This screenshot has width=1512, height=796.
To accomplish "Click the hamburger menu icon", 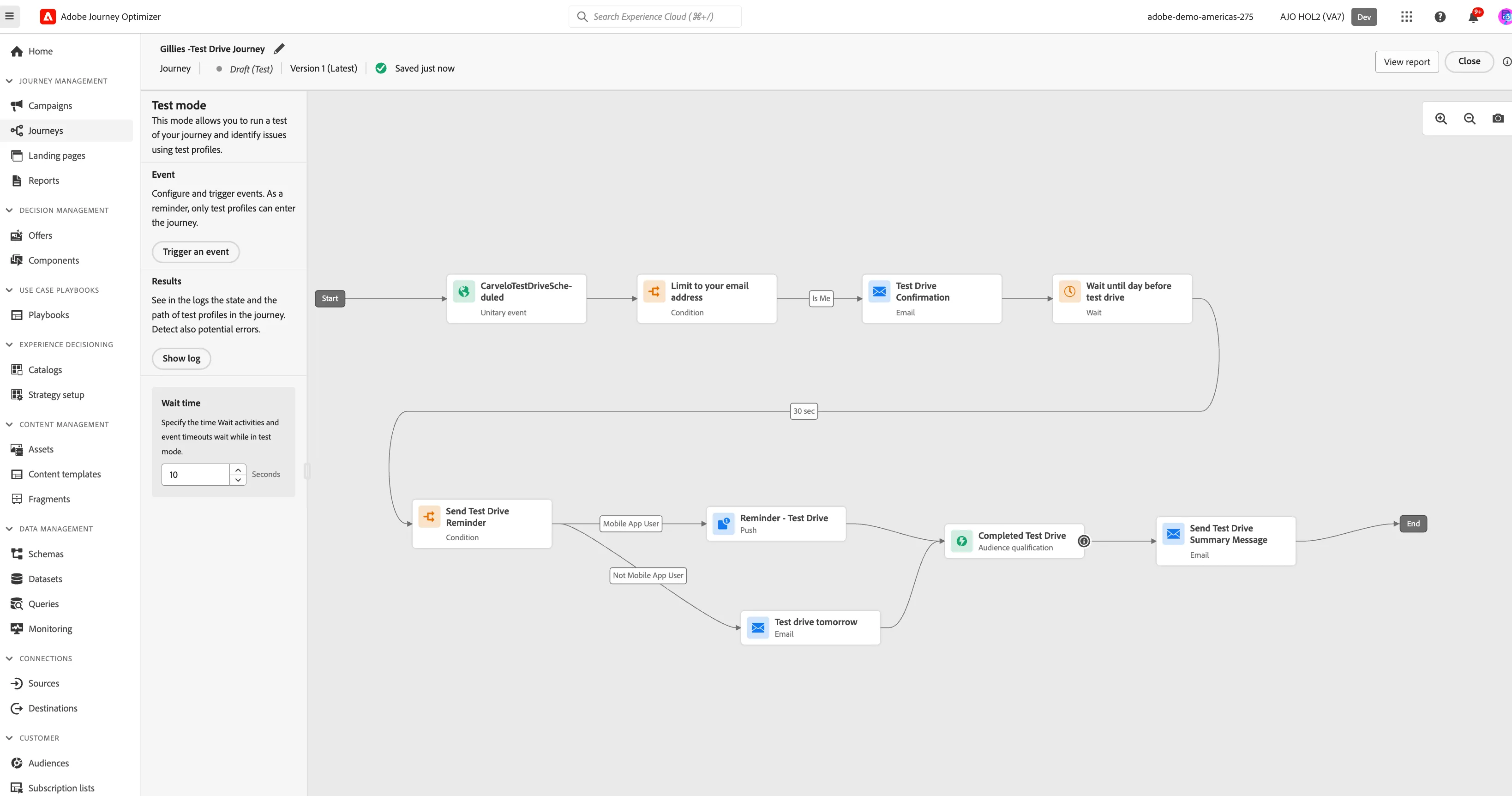I will (x=9, y=16).
